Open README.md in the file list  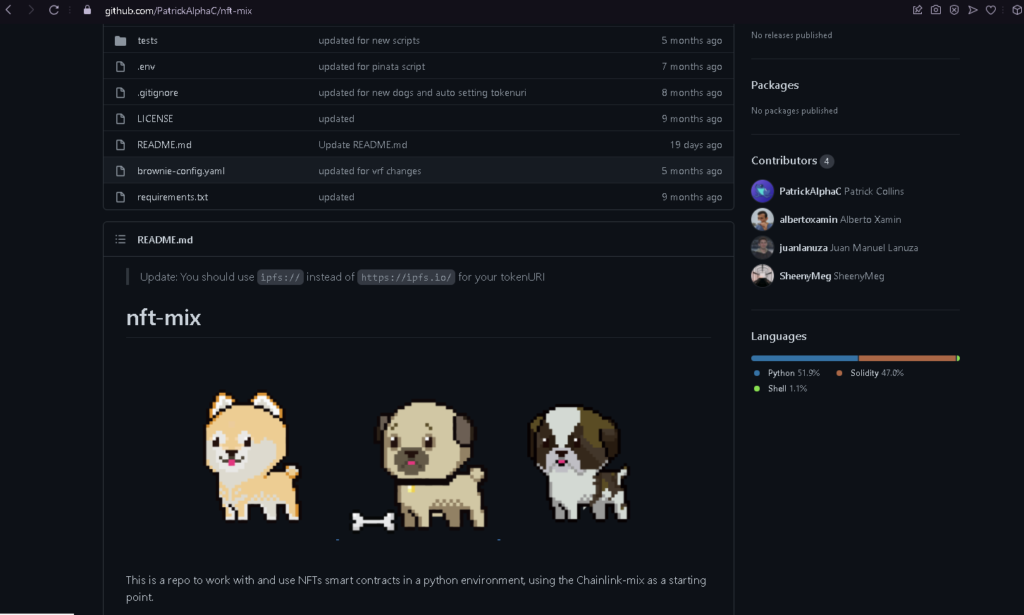[164, 145]
